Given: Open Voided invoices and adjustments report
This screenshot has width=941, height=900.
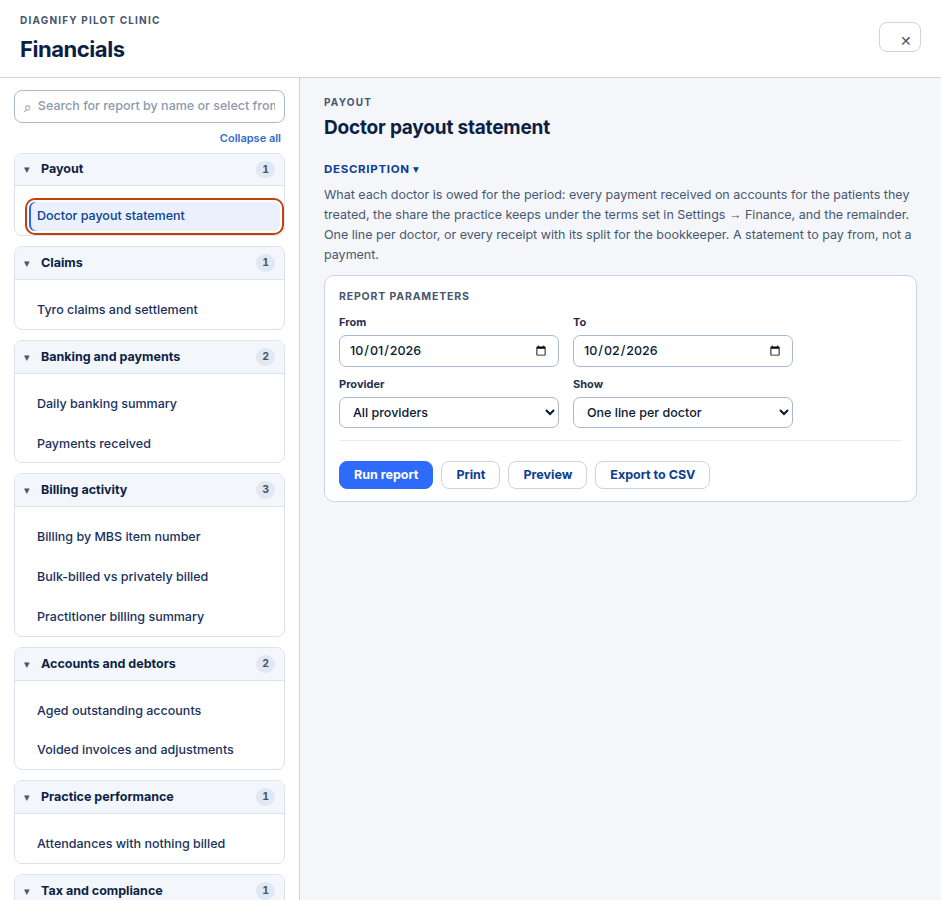Looking at the screenshot, I should 154,750.
